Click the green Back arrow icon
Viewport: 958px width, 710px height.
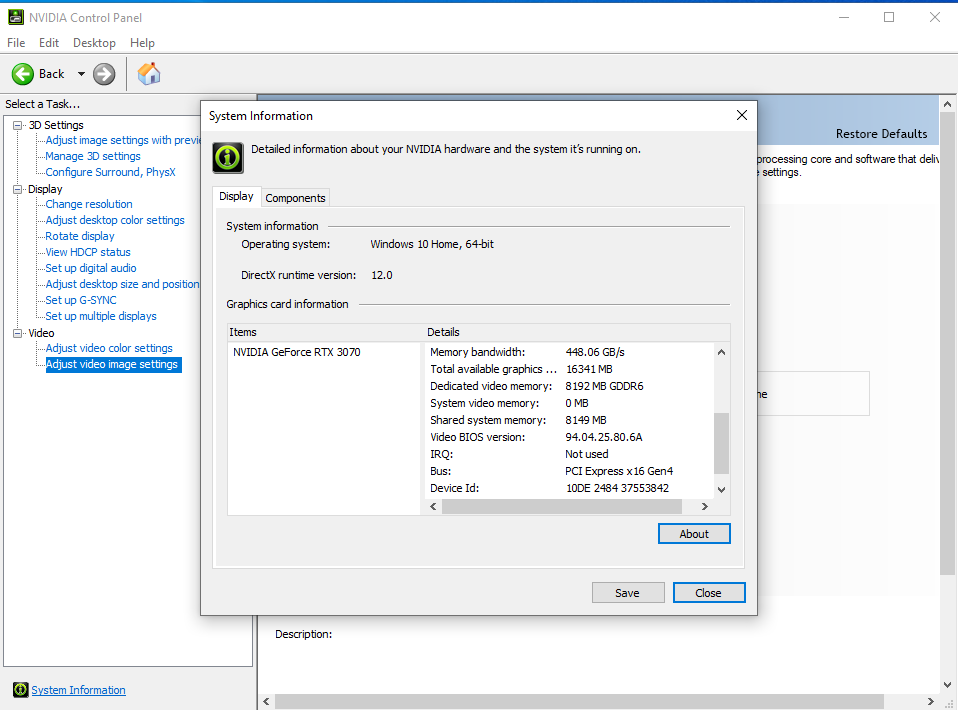[x=23, y=74]
